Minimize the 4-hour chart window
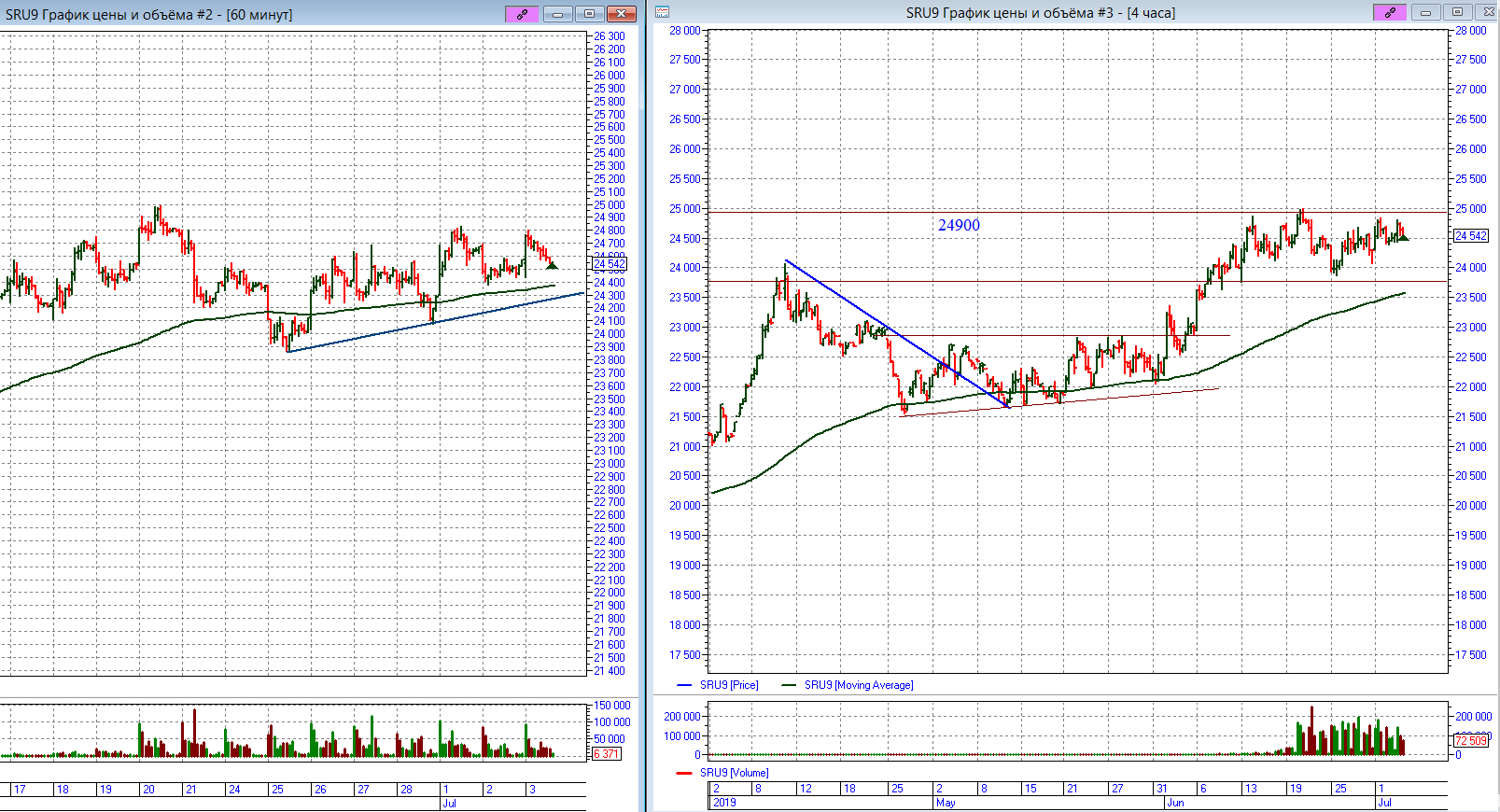Viewport: 1500px width, 812px height. [1424, 12]
